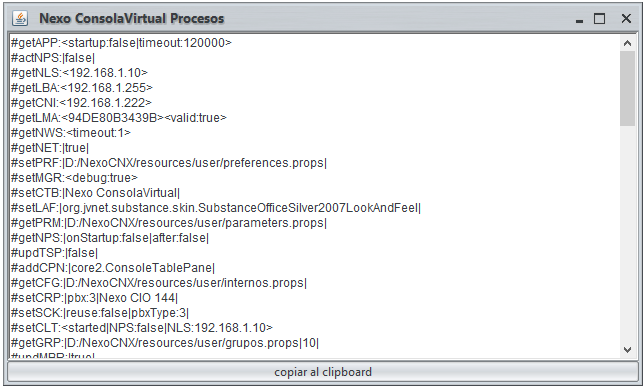
Task: Click the #setCRP Nexo CIO 144 line
Action: (x=94, y=298)
